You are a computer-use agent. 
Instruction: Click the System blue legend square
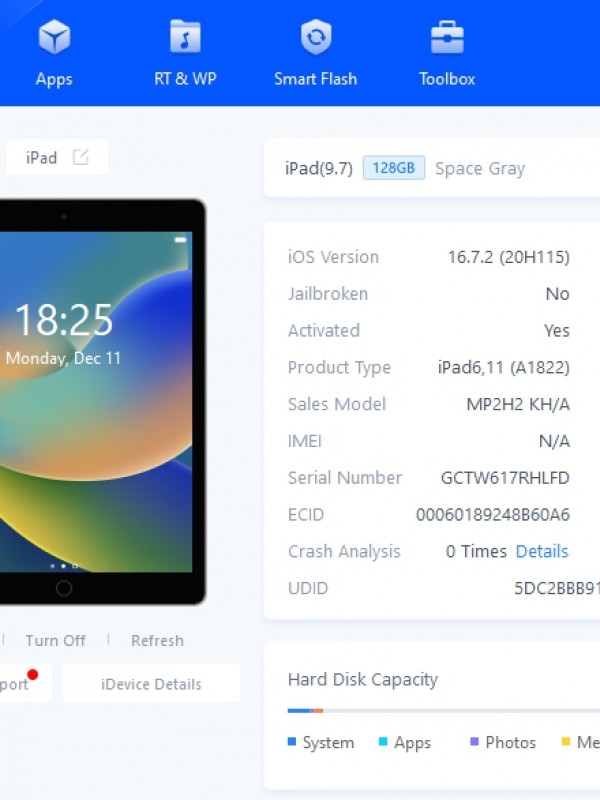[292, 741]
